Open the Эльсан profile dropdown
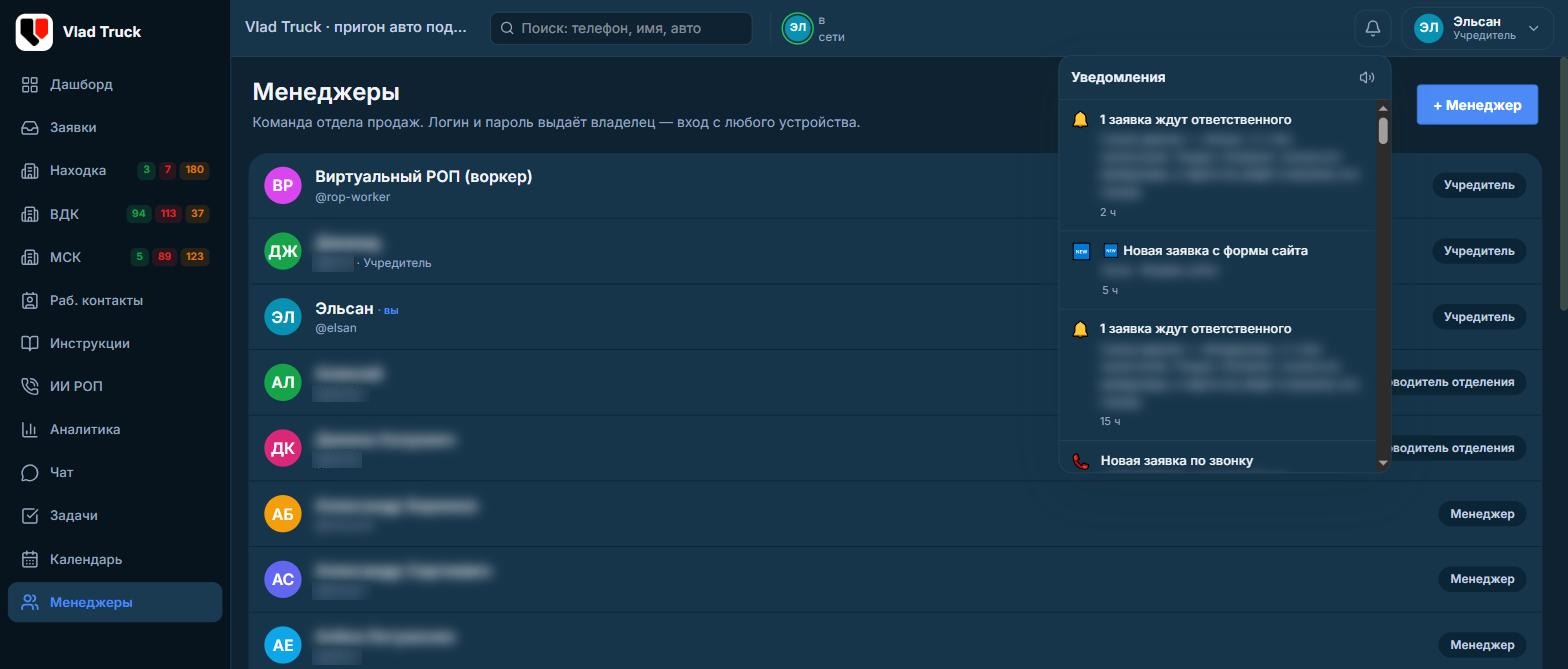This screenshot has width=1568, height=669. pos(1478,28)
